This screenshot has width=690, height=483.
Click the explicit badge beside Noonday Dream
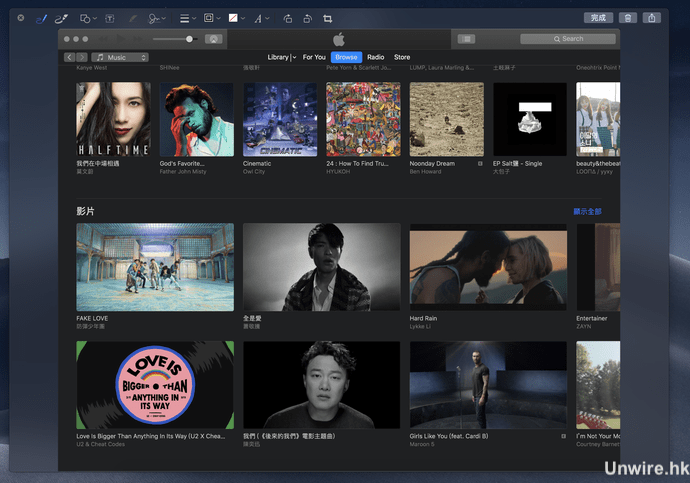click(x=480, y=164)
